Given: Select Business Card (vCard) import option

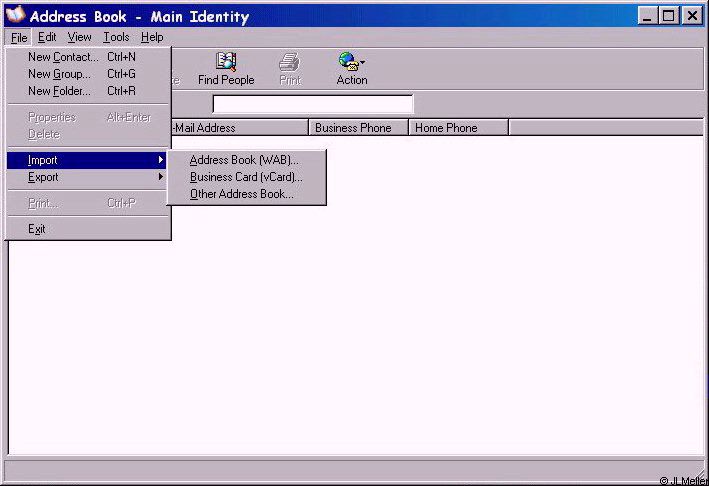Looking at the screenshot, I should [x=246, y=177].
